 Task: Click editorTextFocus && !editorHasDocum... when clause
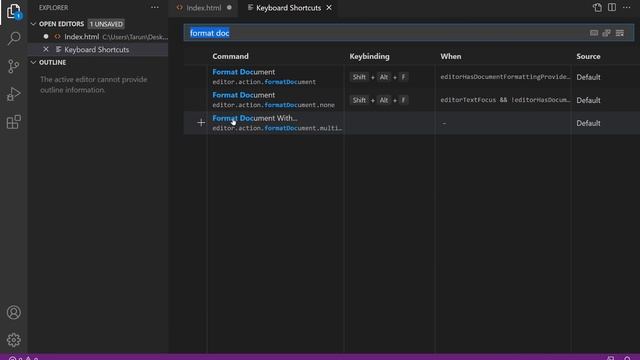pyautogui.click(x=505, y=100)
